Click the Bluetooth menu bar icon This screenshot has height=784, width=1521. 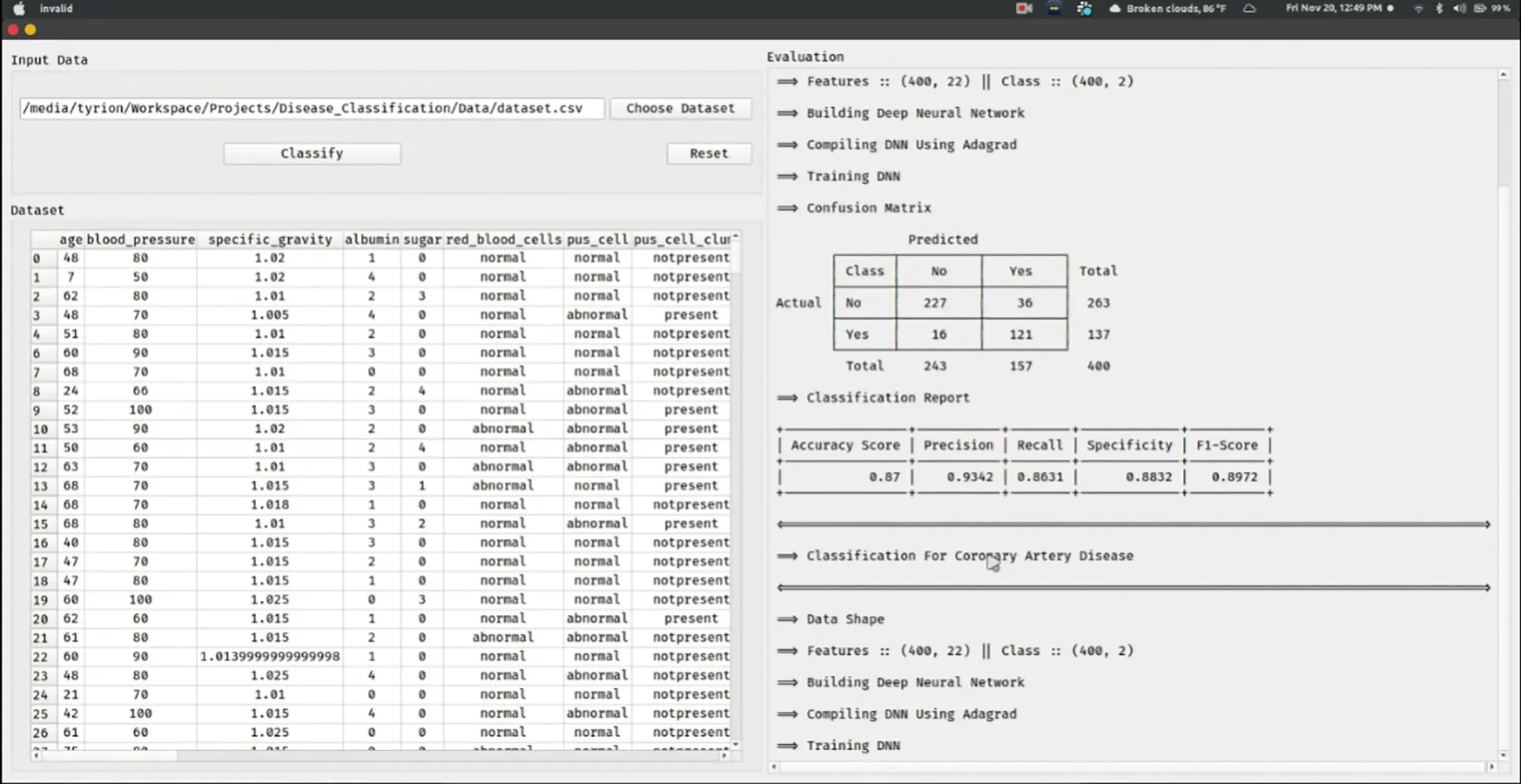(x=1439, y=9)
